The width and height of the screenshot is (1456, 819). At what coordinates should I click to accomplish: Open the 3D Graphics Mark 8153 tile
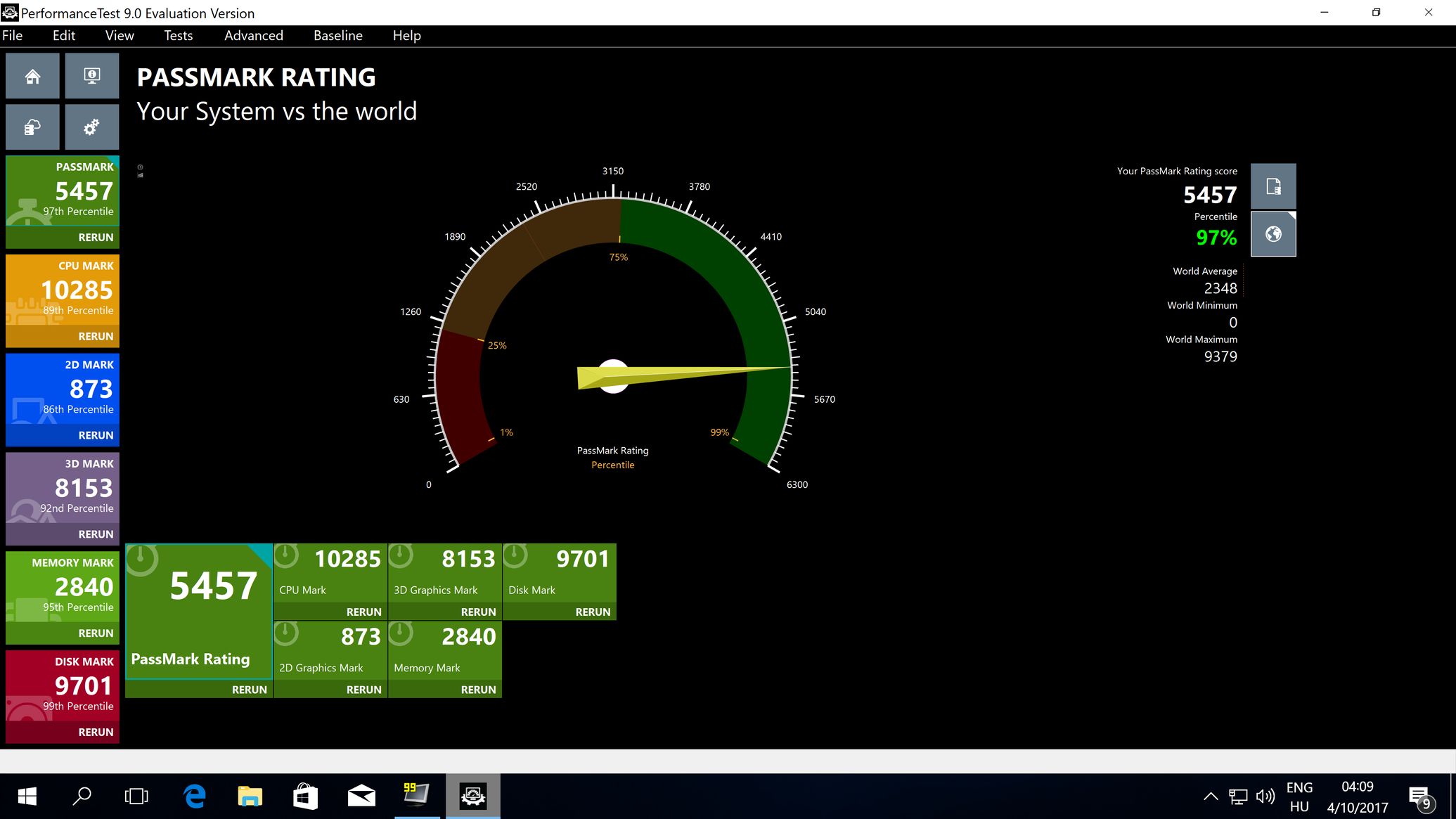(445, 574)
